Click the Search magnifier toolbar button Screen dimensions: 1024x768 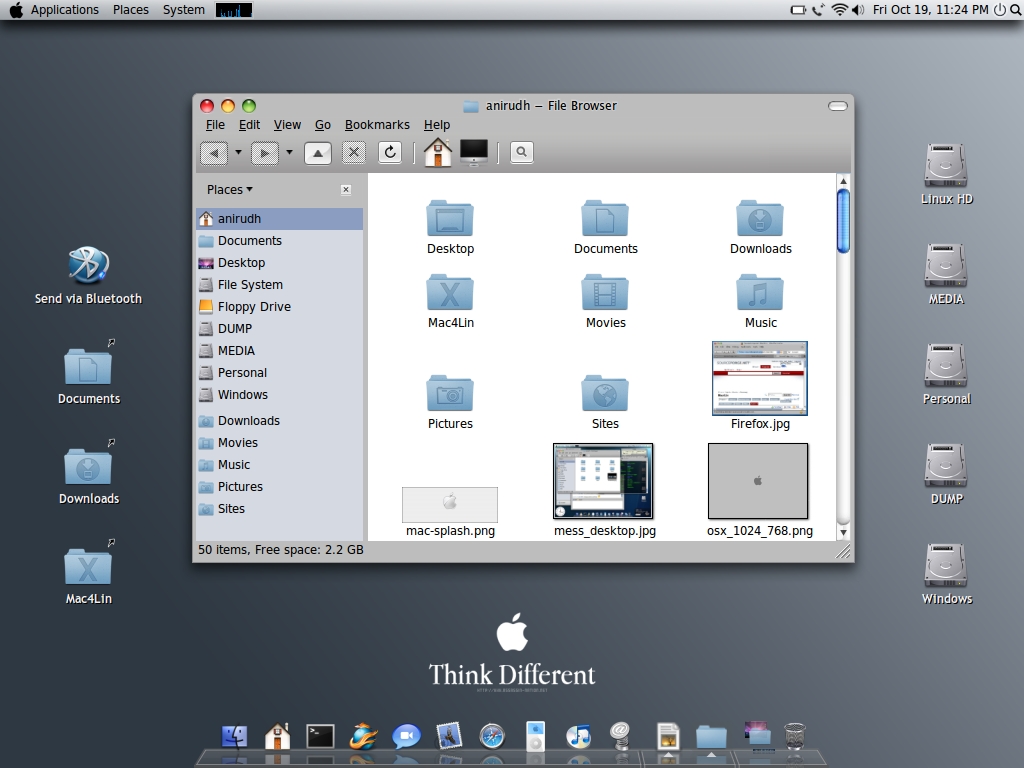521,152
